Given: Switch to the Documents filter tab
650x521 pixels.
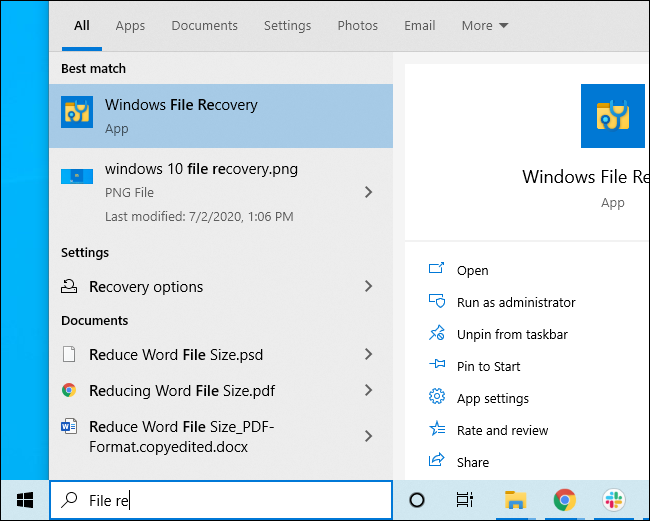Looking at the screenshot, I should (x=204, y=25).
